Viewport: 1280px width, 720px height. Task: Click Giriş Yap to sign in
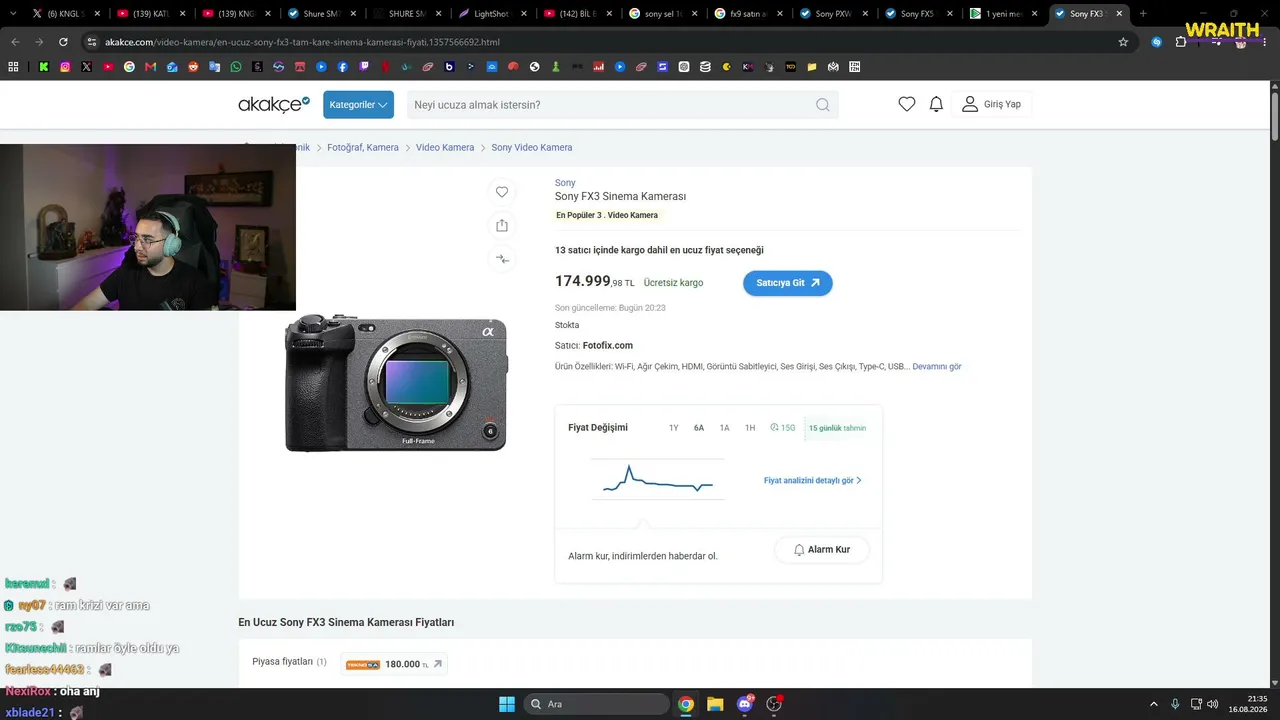click(991, 104)
